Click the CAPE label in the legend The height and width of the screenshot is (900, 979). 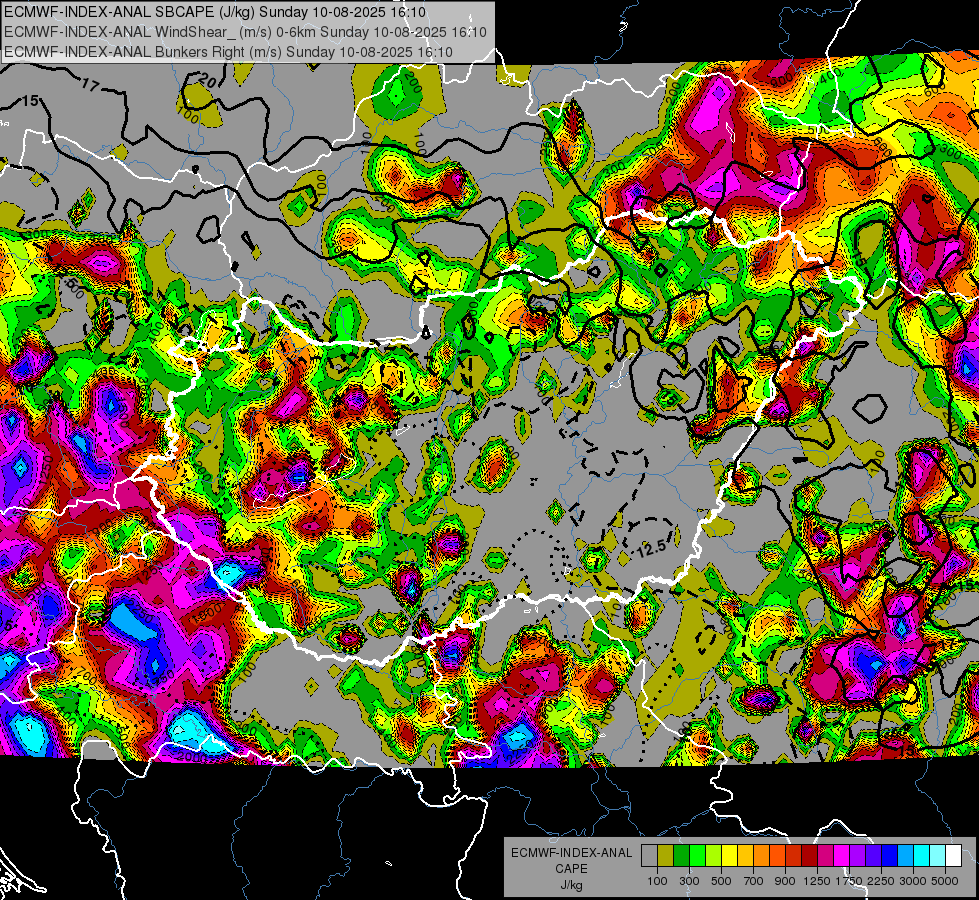[571, 869]
